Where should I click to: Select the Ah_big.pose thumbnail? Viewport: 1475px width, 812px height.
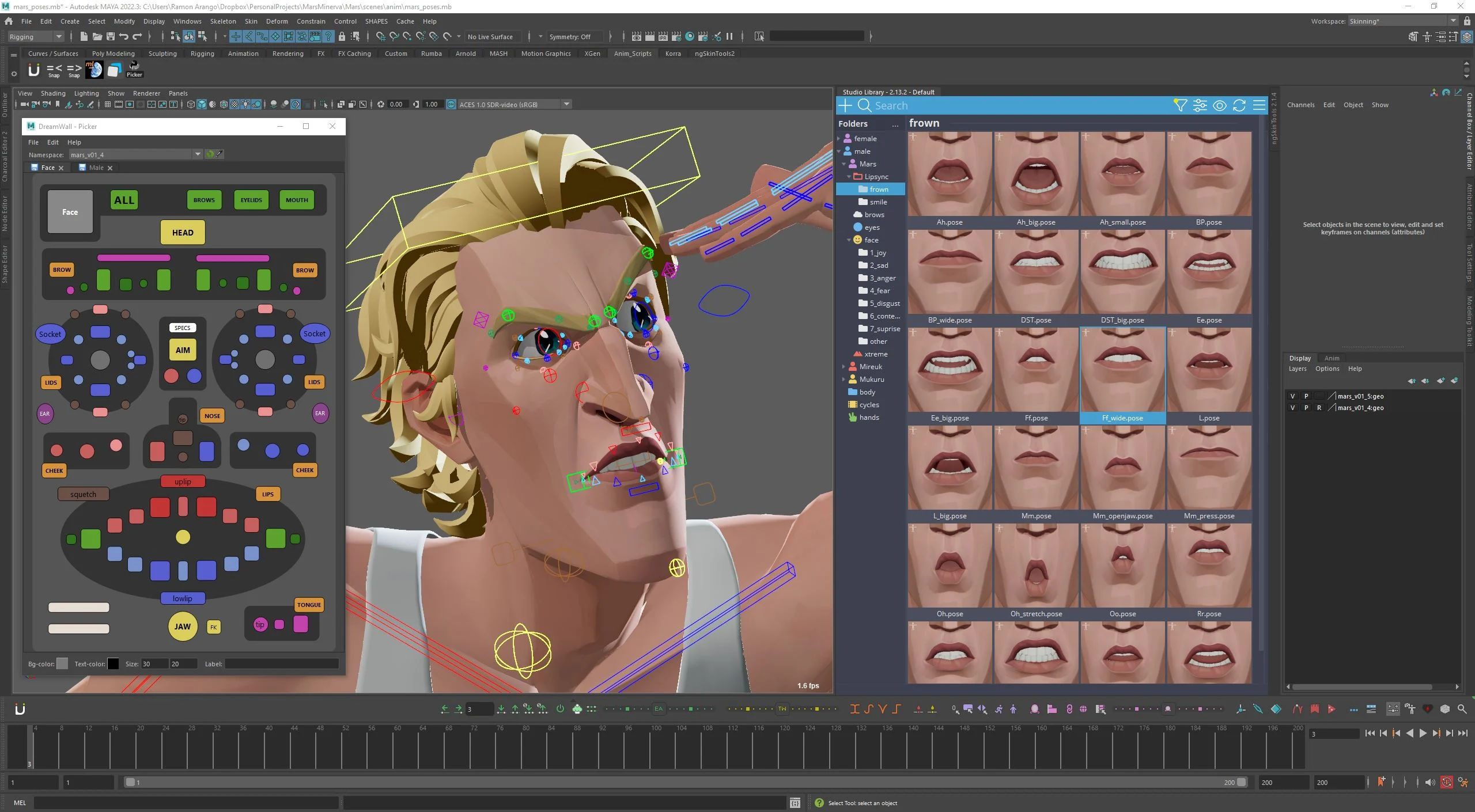click(x=1035, y=174)
